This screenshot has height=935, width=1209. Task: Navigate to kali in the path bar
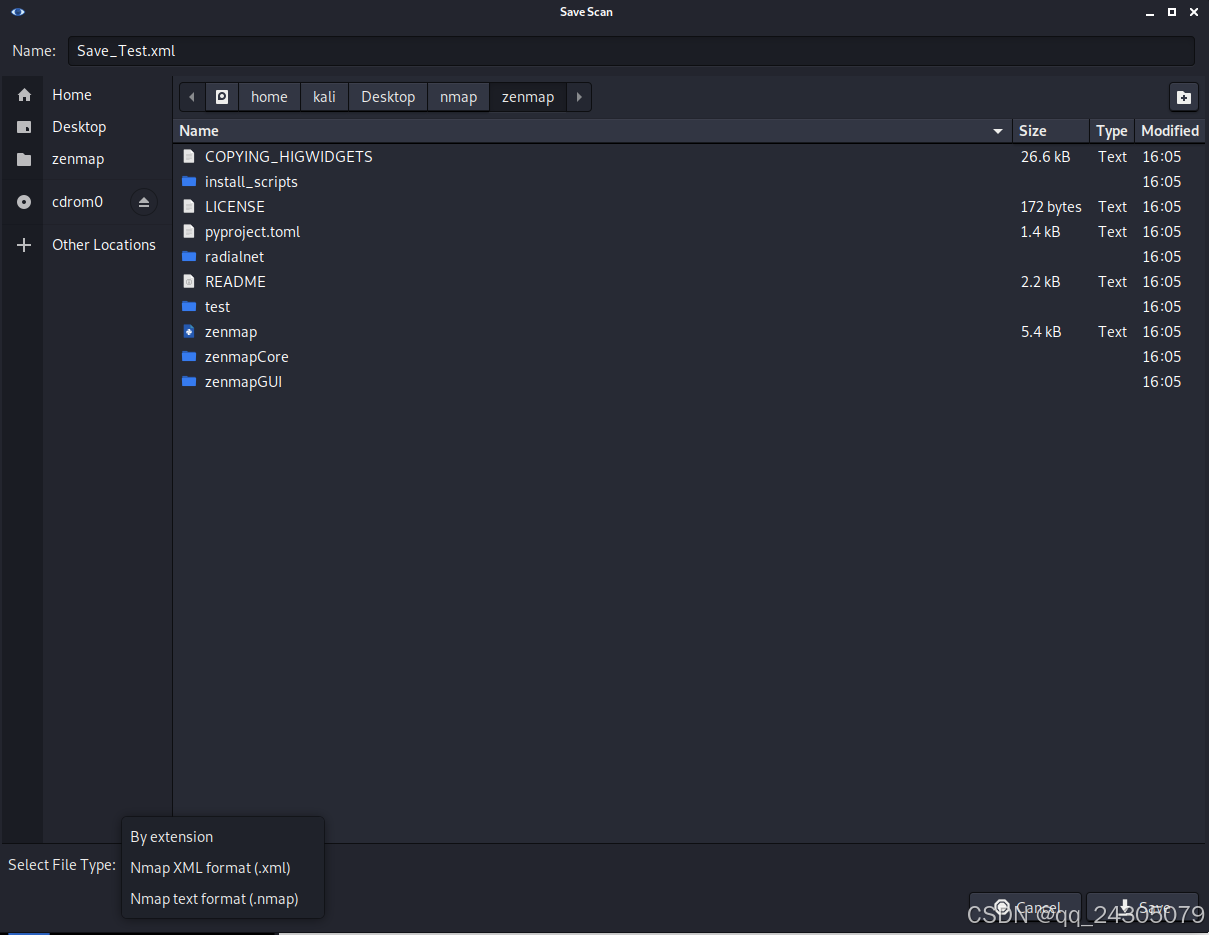pos(324,97)
